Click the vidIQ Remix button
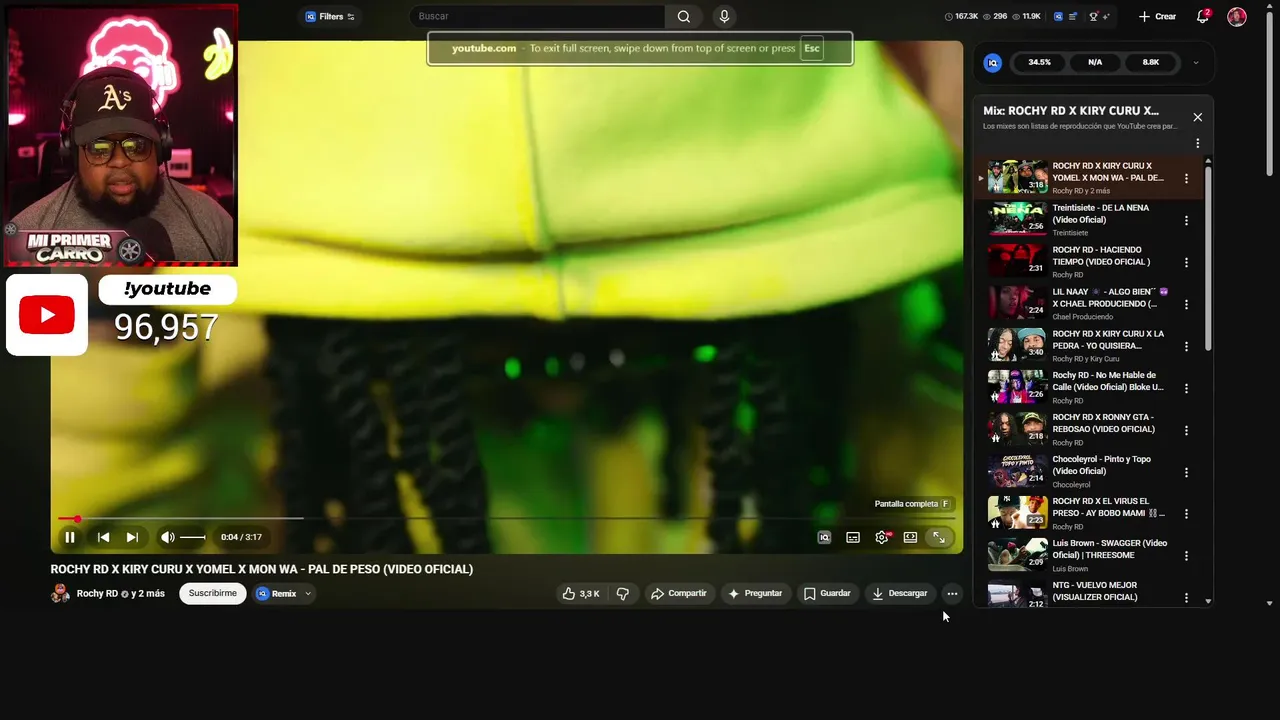The image size is (1280, 720). (x=277, y=593)
